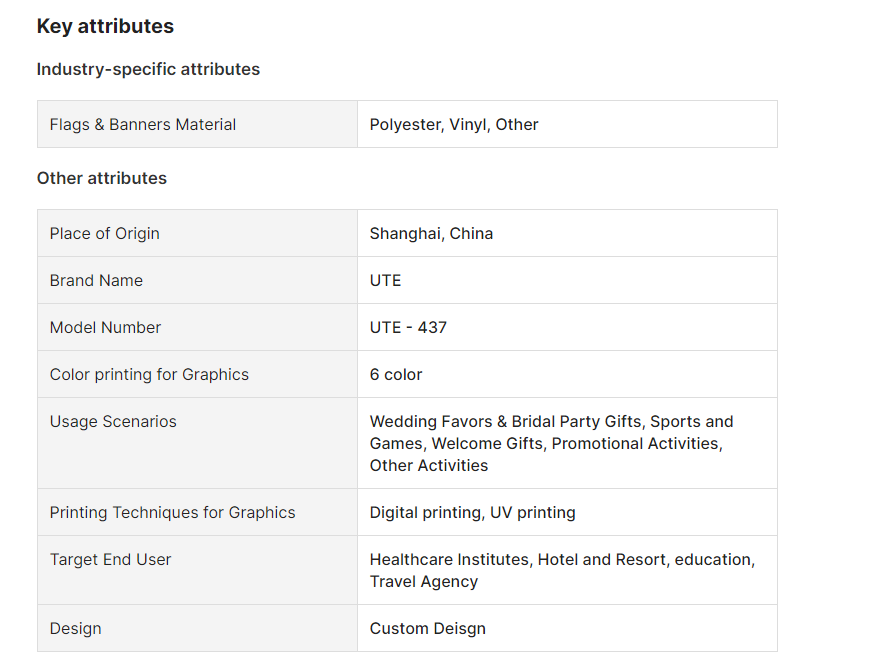Select the Flags & Banners Material label
Screen dimensions: 870x670
coord(143,125)
